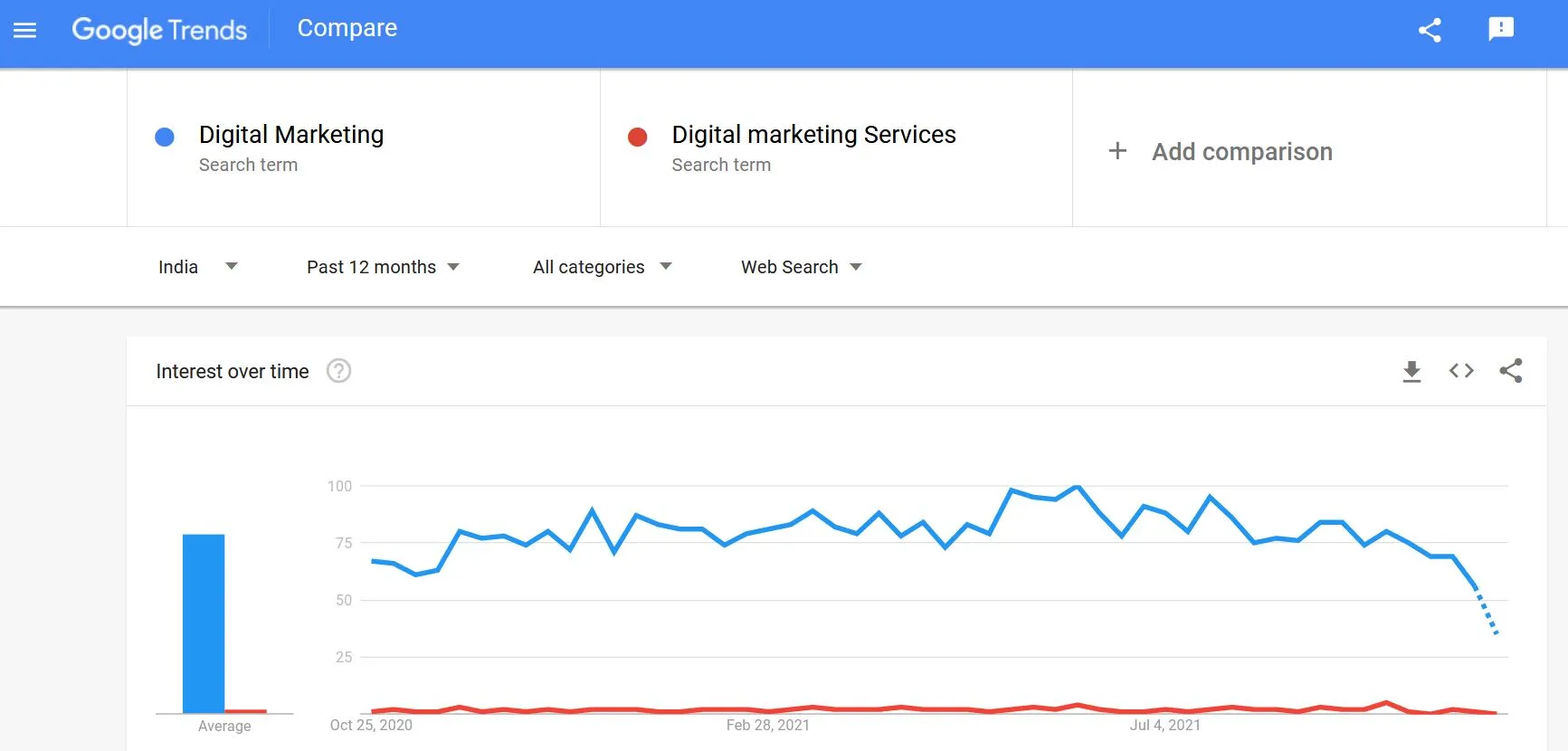Click the embed code icon
The image size is (1568, 751).
(1461, 371)
